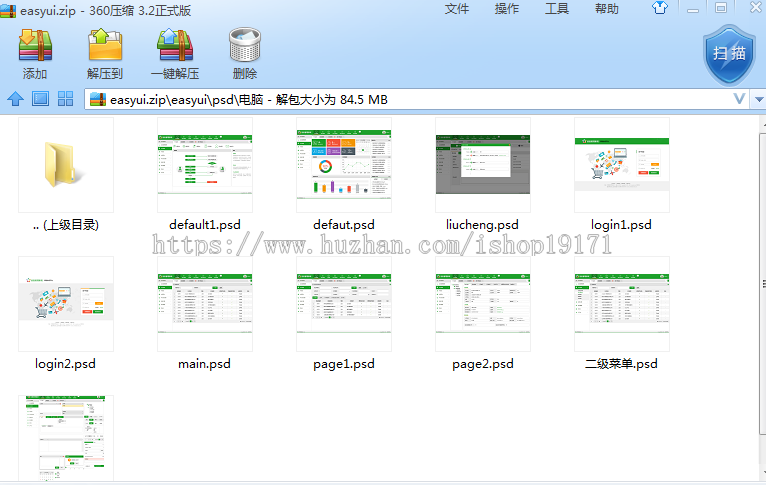Select the defaut.psd thumbnail
Viewport: 766px width, 485px height.
(x=344, y=165)
